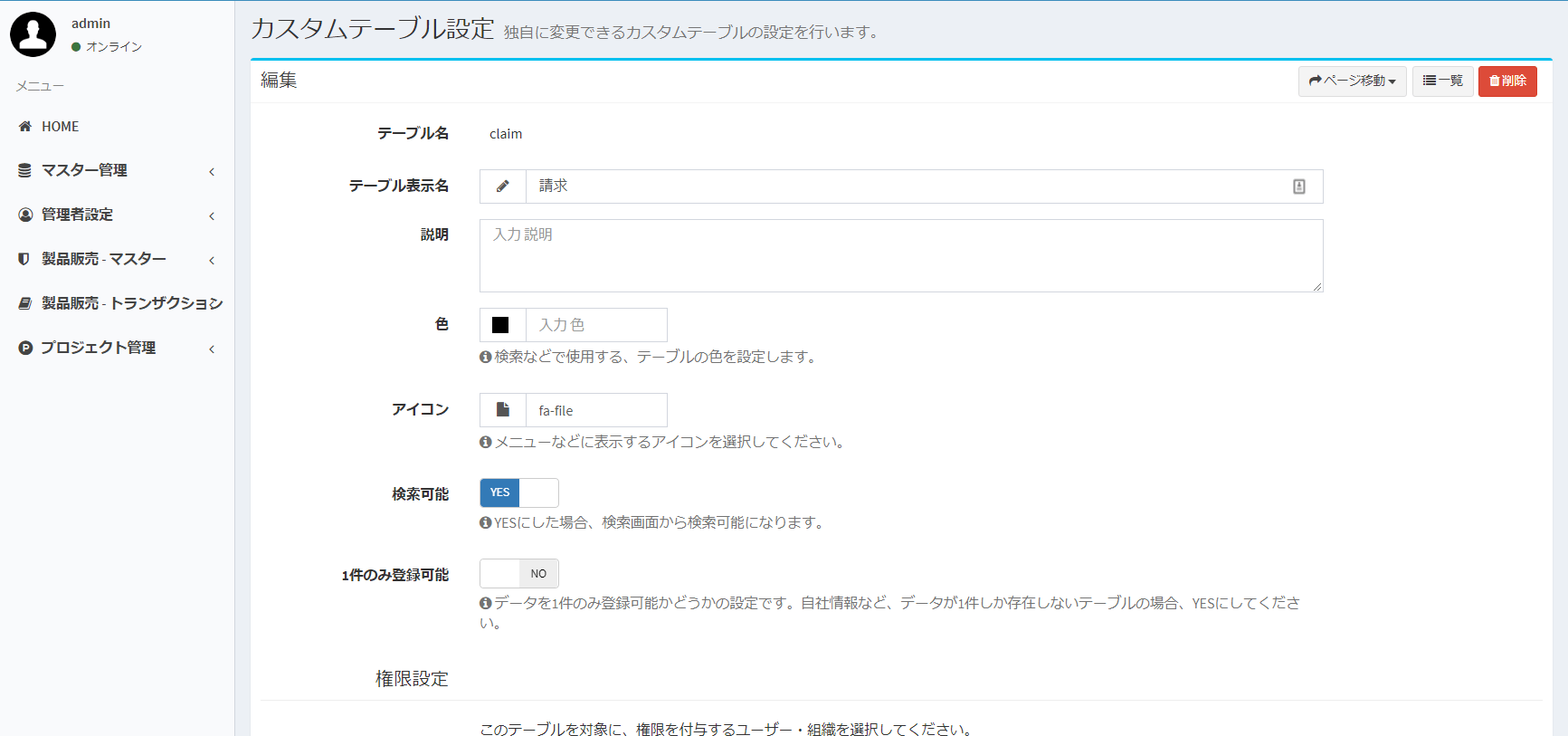Open the ページ移動 dropdown
The width and height of the screenshot is (1568, 736).
tap(1352, 81)
